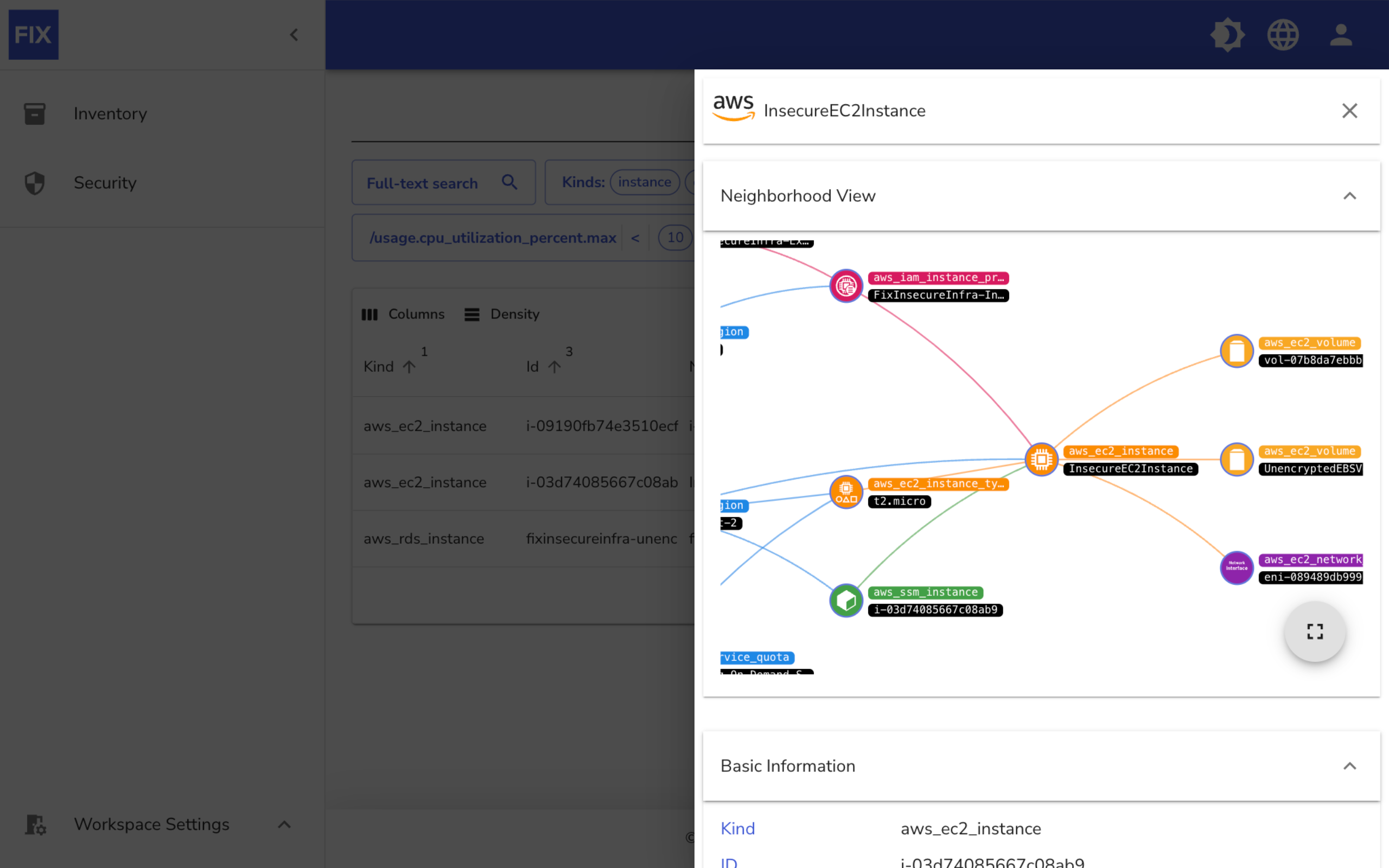Select the t2.micro instance type node icon
The width and height of the screenshot is (1389, 868).
[846, 492]
